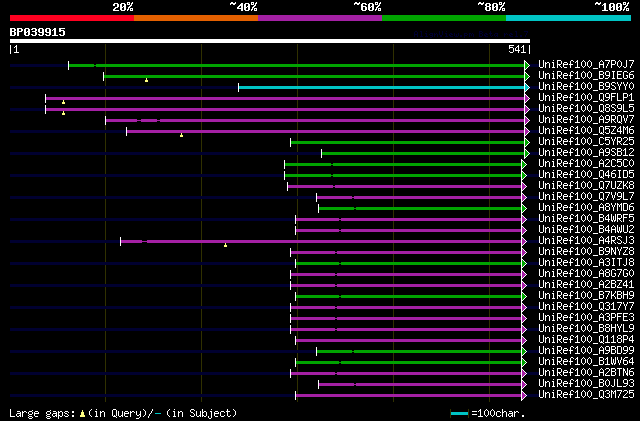Click the cyan ~100% identity legend segment
Image resolution: width=640 pixels, height=421 pixels.
[x=569, y=18]
